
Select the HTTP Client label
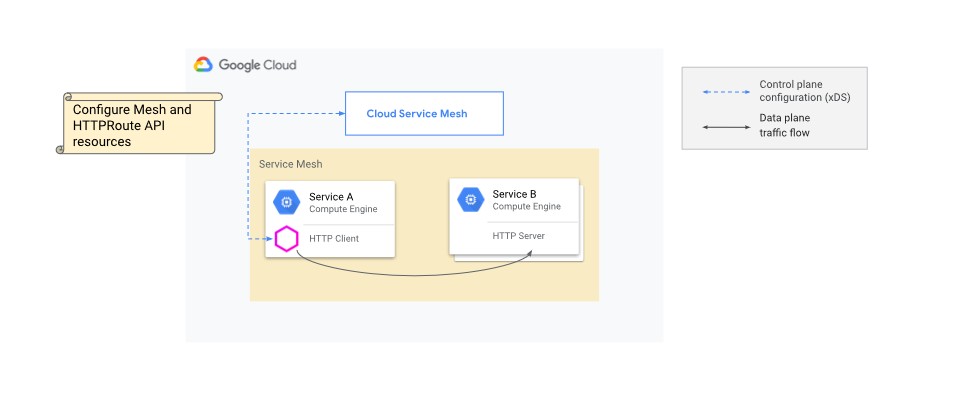(x=334, y=239)
